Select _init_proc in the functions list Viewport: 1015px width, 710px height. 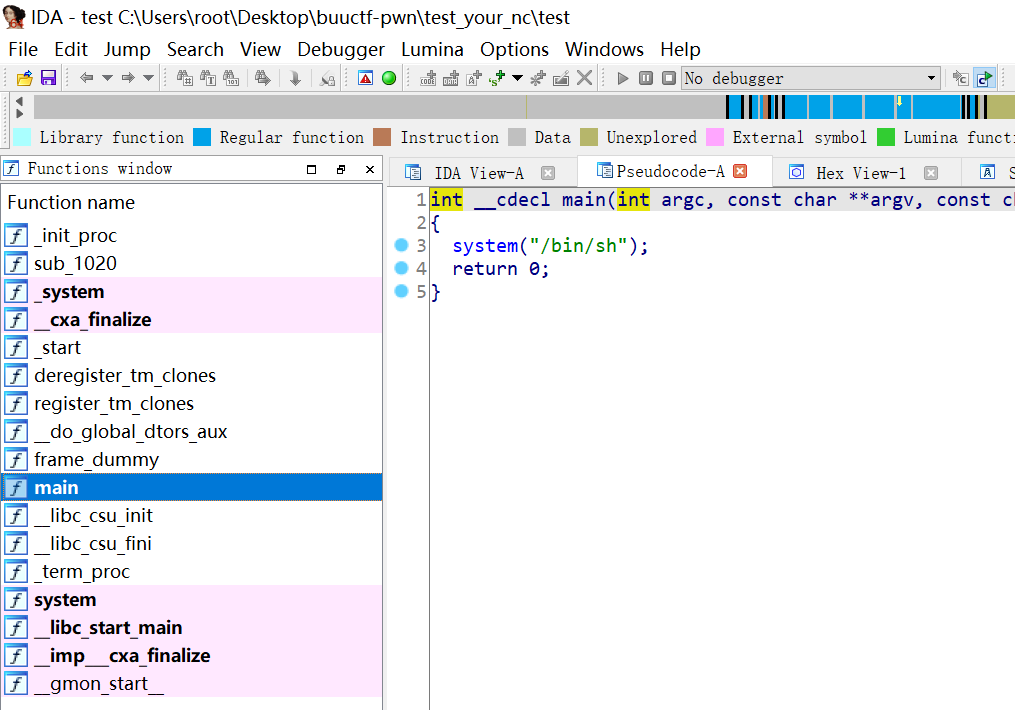click(x=192, y=235)
